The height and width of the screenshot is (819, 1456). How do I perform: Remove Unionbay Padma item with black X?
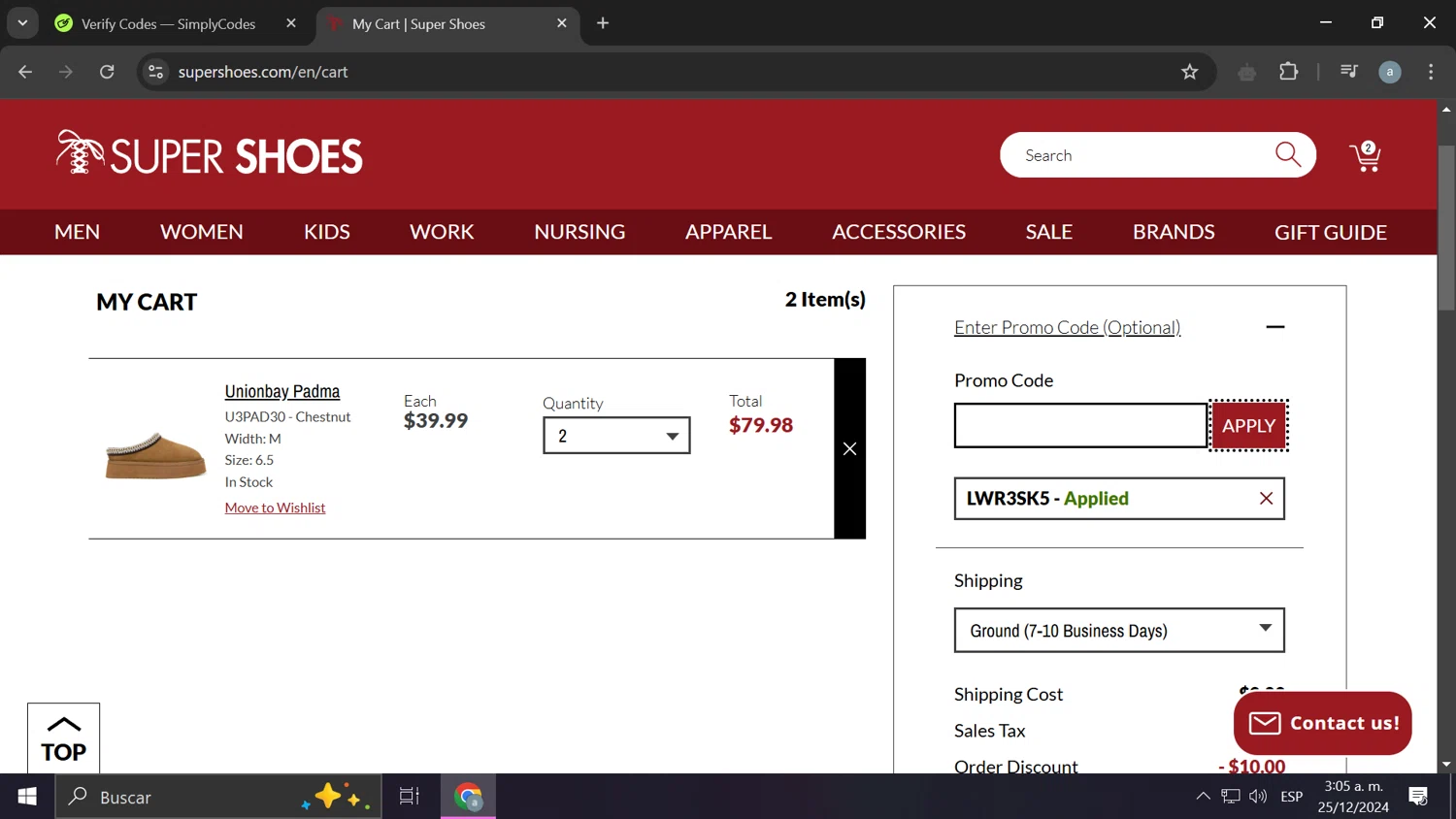point(849,448)
